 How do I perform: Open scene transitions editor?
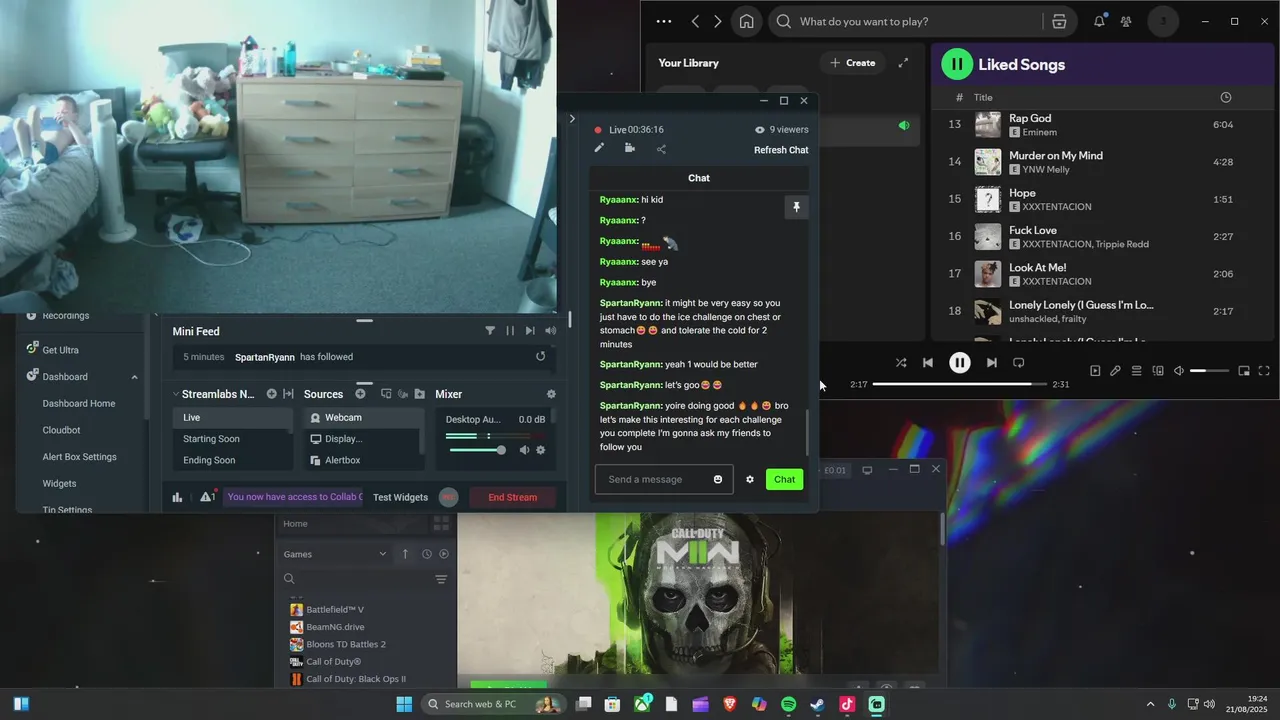(x=288, y=394)
